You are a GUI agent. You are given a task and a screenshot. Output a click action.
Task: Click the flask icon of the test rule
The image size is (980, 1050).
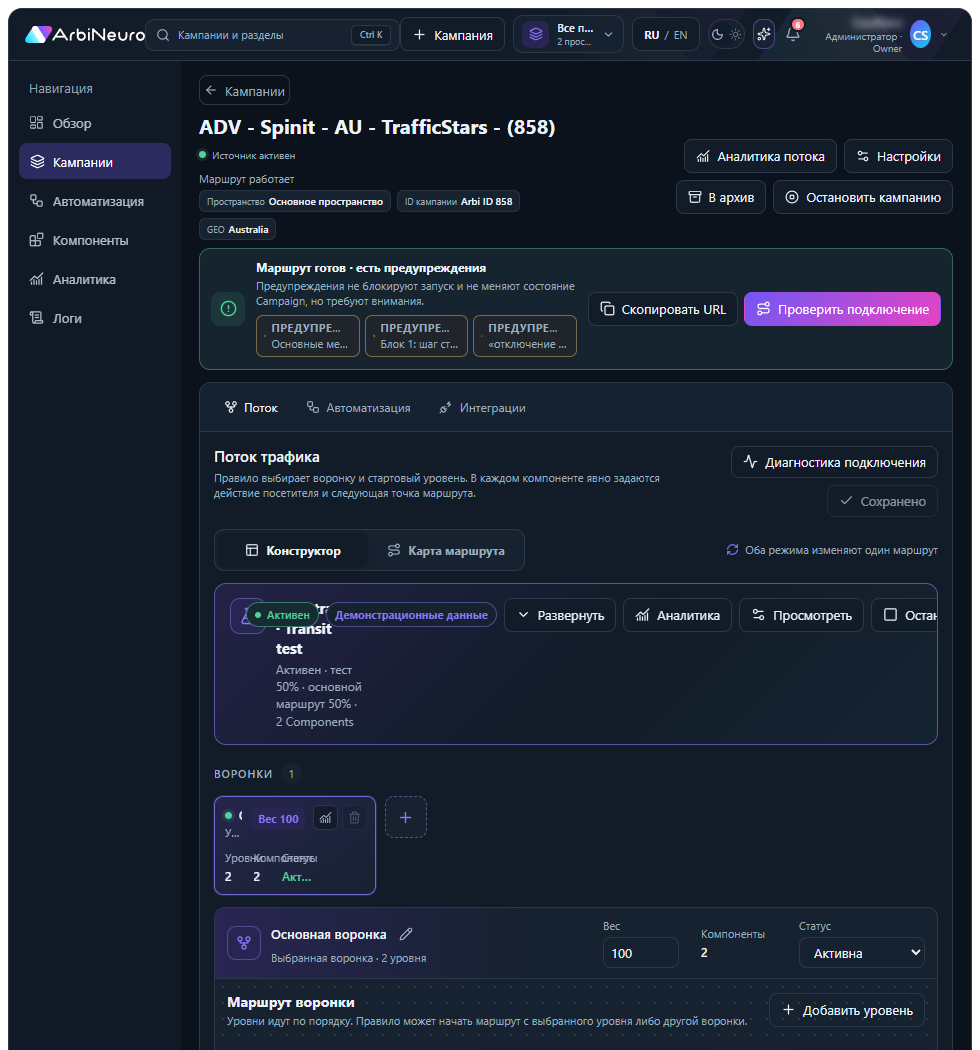[x=245, y=616]
